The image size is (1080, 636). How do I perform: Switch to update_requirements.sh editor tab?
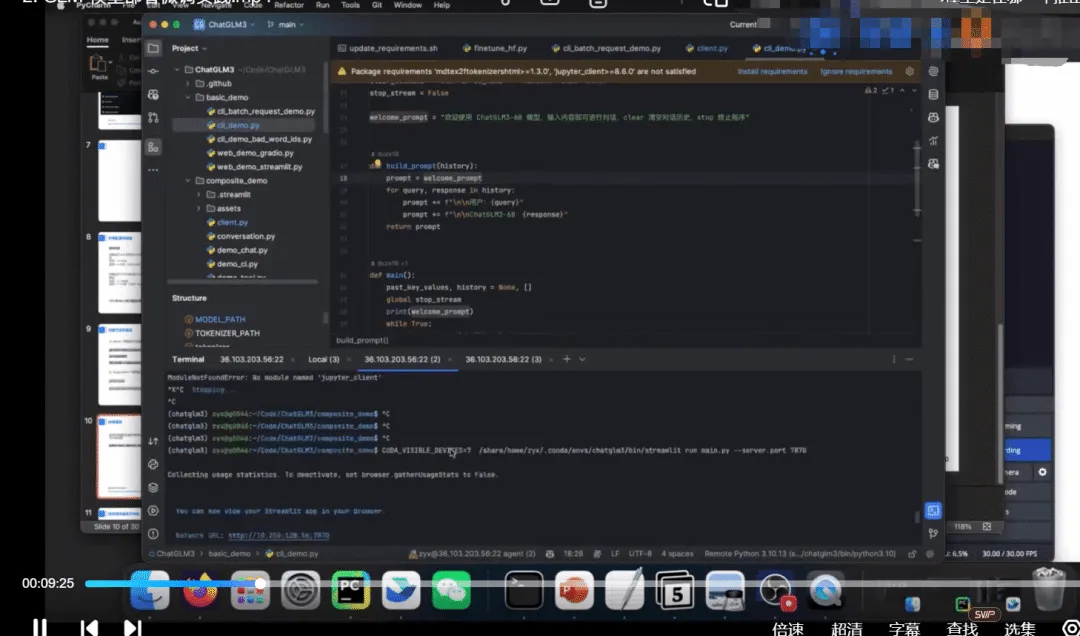pos(388,48)
